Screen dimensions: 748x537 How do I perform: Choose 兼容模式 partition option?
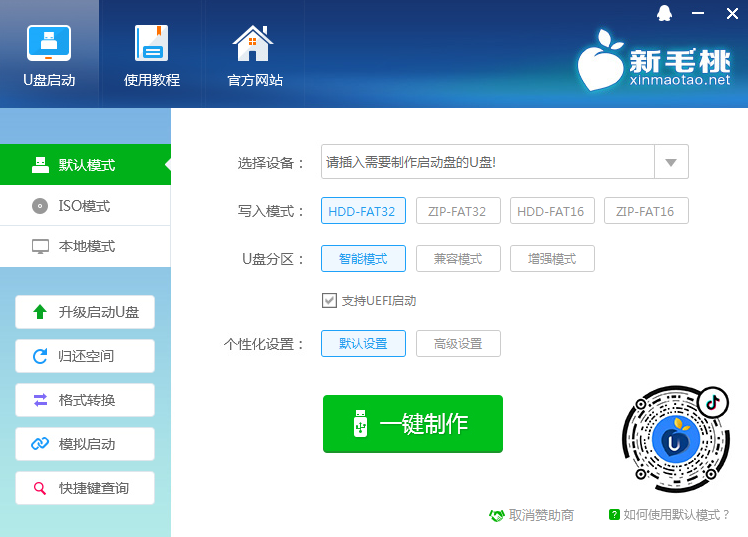pyautogui.click(x=457, y=259)
